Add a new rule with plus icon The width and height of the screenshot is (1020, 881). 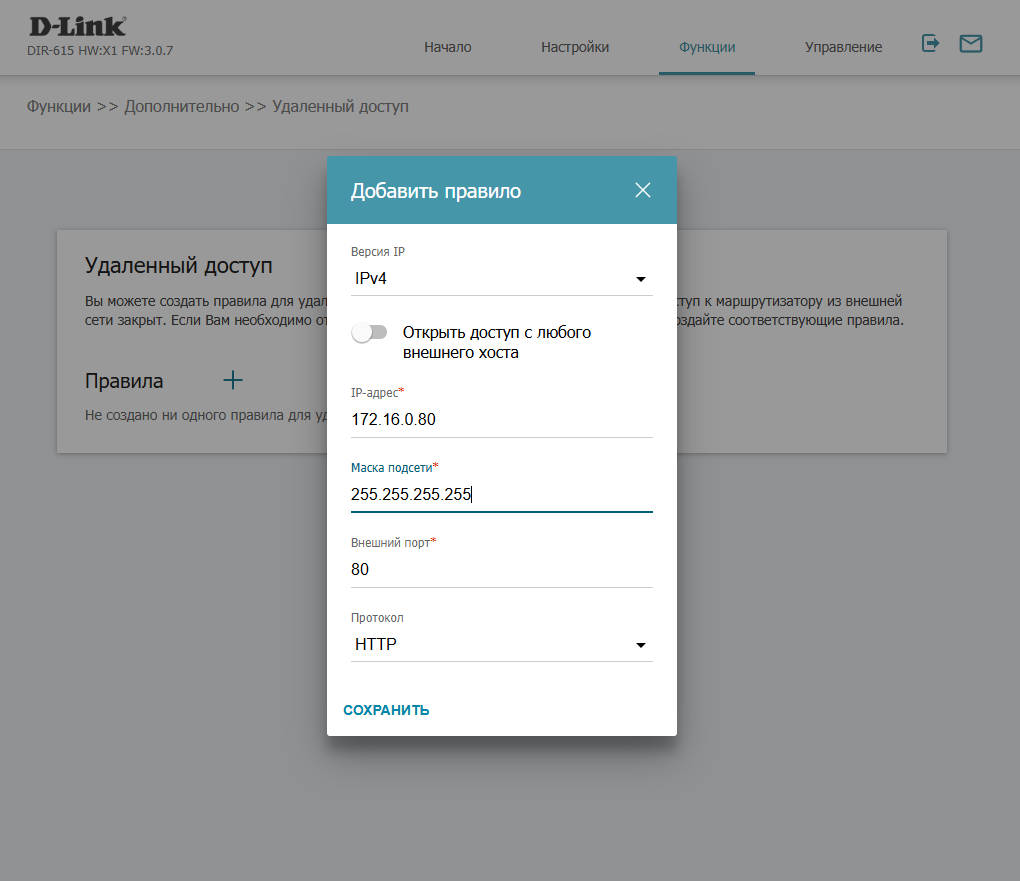pyautogui.click(x=233, y=380)
